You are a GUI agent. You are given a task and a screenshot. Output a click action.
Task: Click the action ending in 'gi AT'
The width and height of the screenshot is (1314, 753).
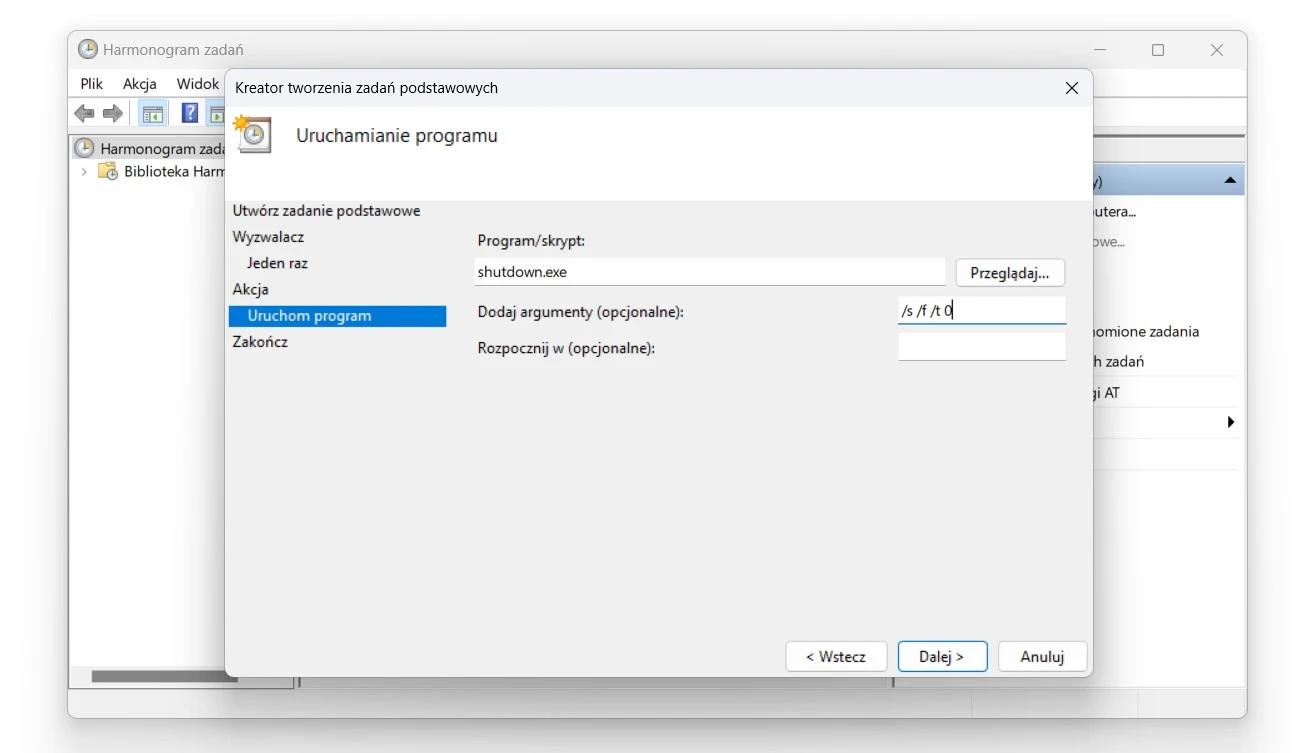click(x=1107, y=393)
